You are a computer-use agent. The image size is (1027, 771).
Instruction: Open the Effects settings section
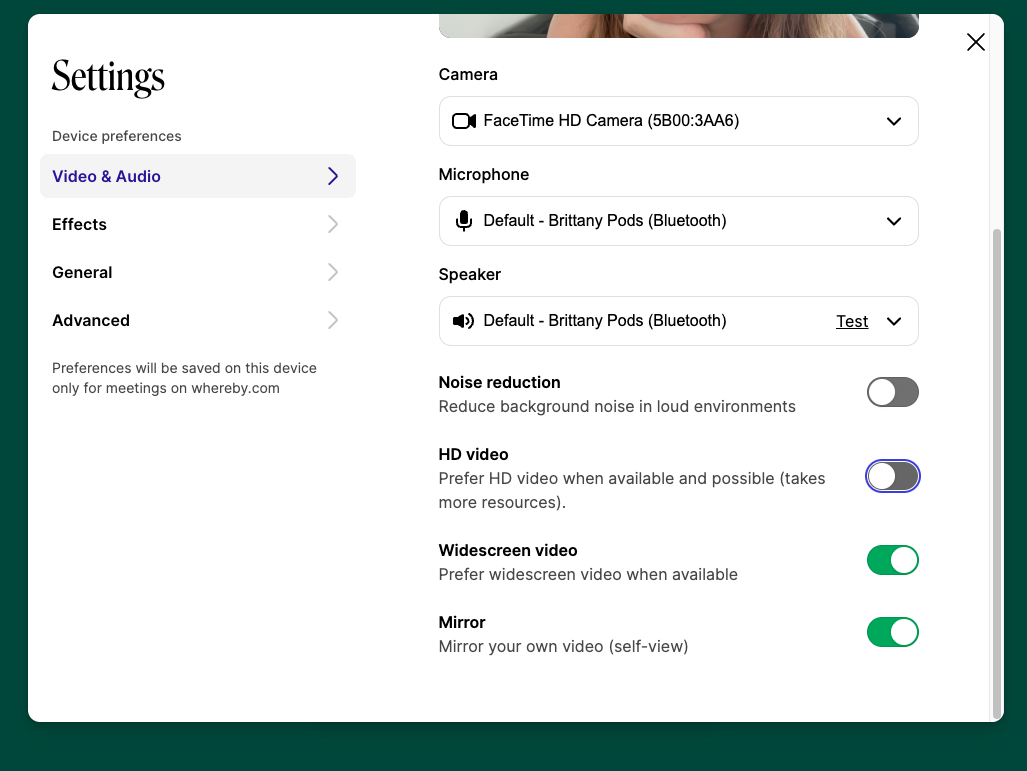80,224
